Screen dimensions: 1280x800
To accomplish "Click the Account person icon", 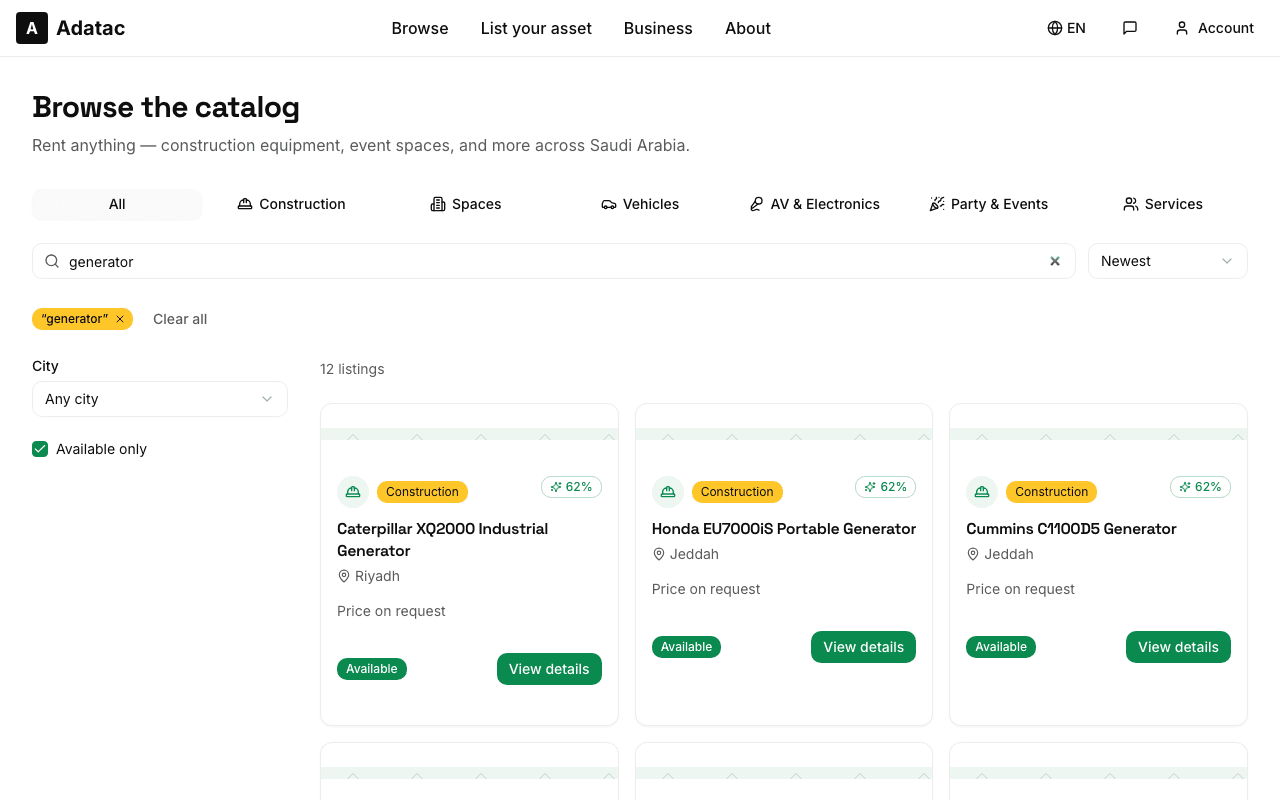I will [x=1182, y=28].
